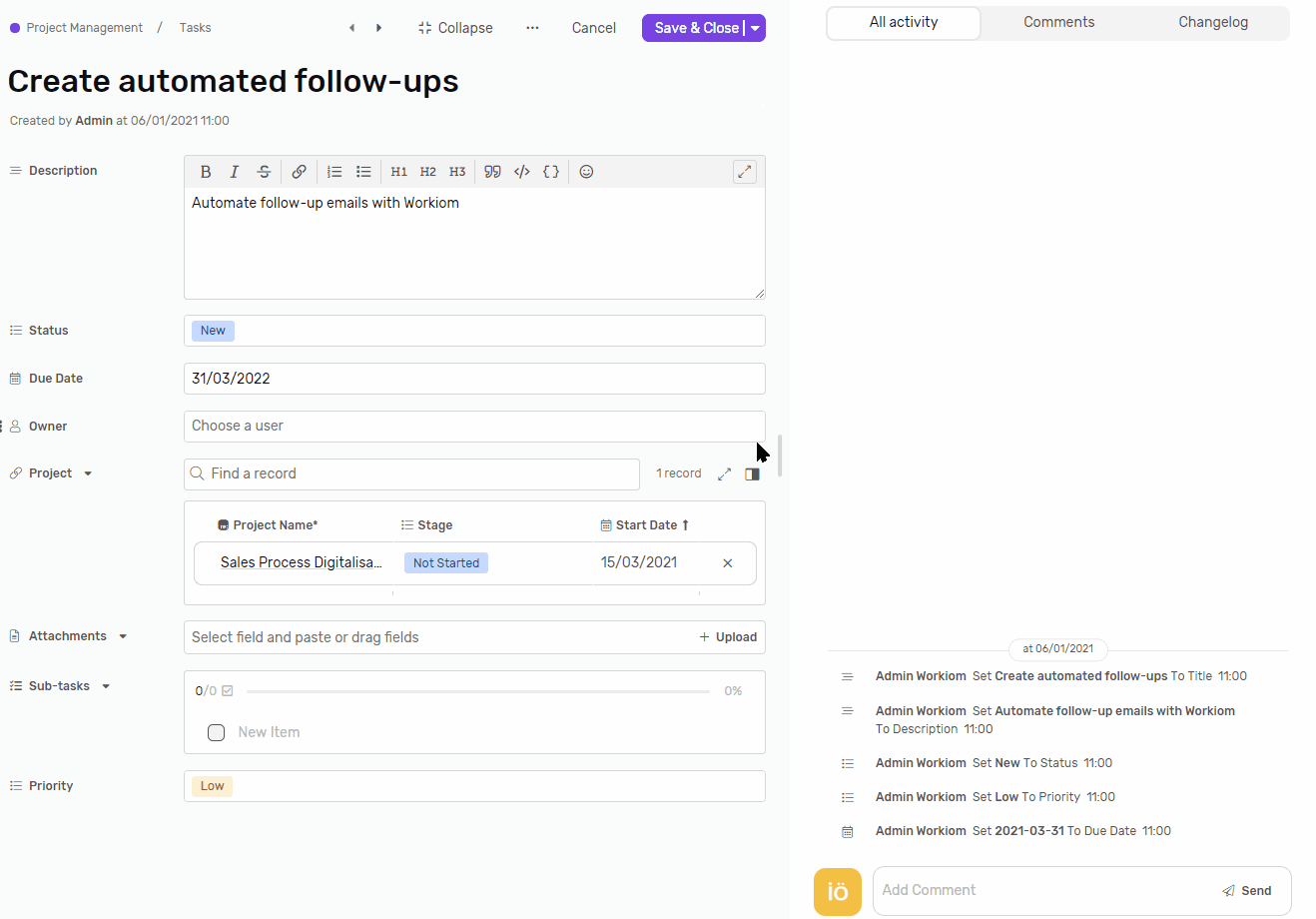Toggle the side panel view for Project

(x=753, y=473)
